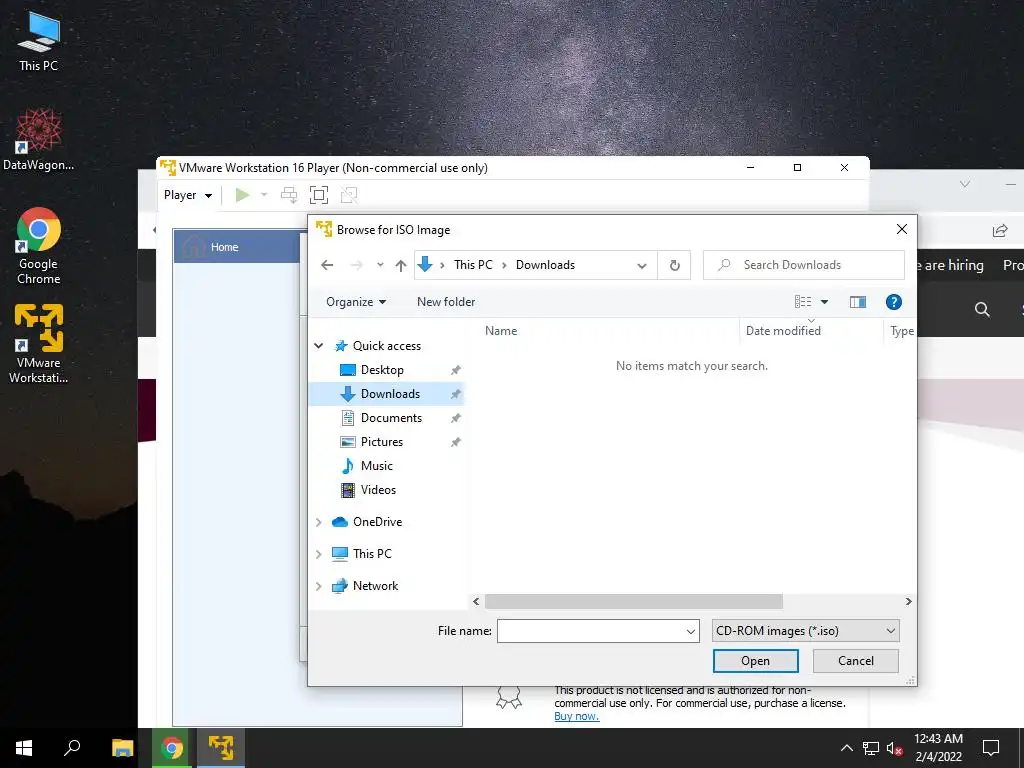Click the Buy now link

click(x=577, y=716)
